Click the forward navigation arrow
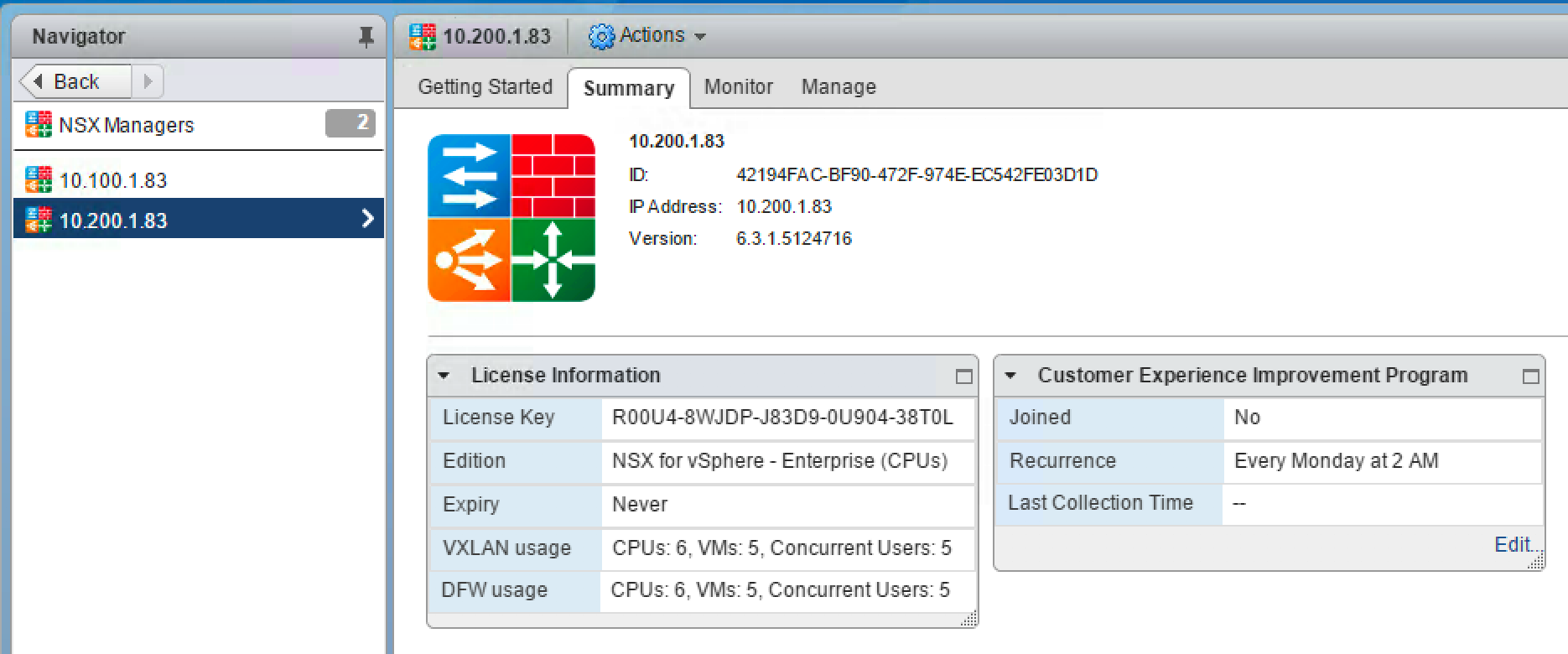 (x=148, y=81)
